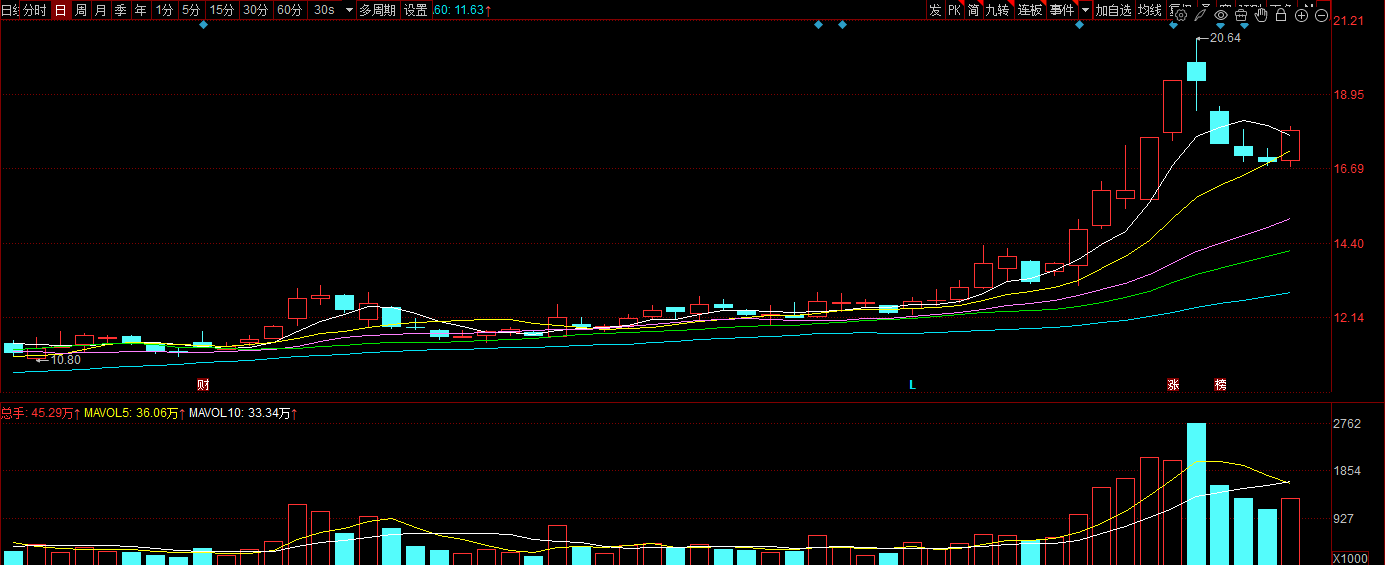Select the drawing pen tool icon

(1200, 15)
